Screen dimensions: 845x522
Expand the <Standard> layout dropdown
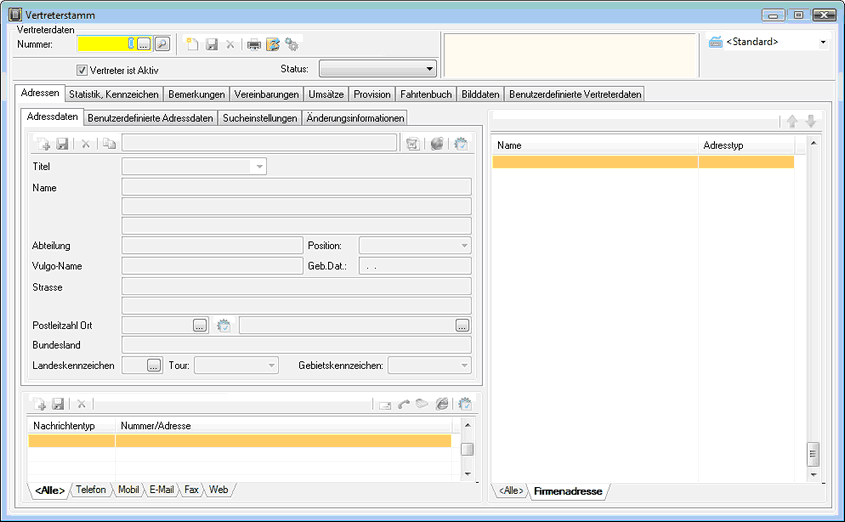coord(823,42)
